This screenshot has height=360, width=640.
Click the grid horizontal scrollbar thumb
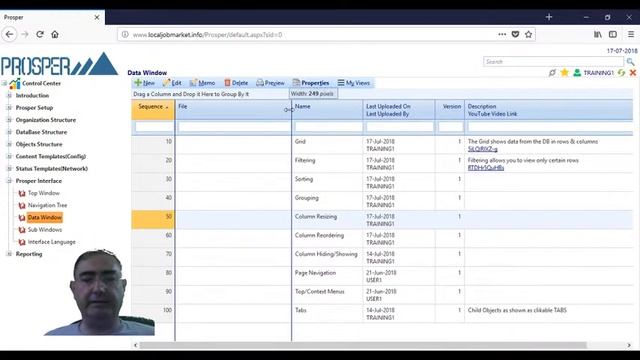coord(363,345)
